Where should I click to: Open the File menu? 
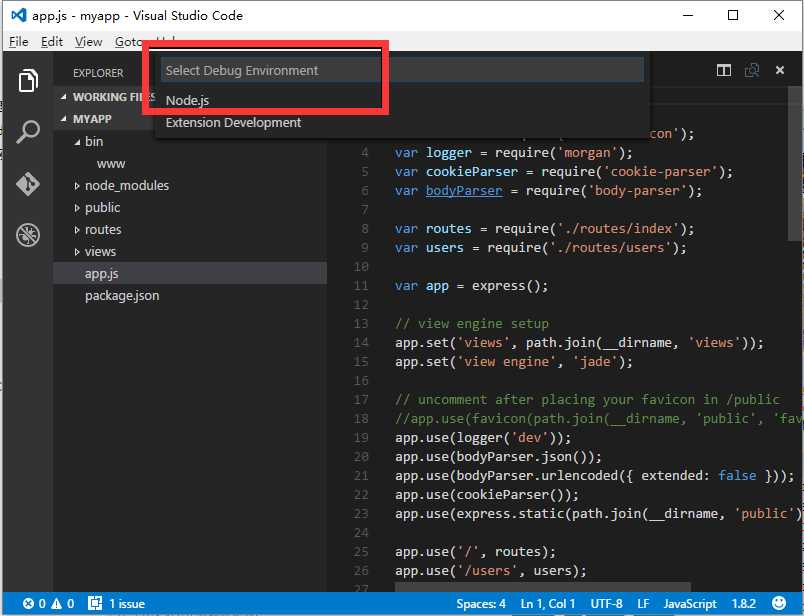coord(18,42)
